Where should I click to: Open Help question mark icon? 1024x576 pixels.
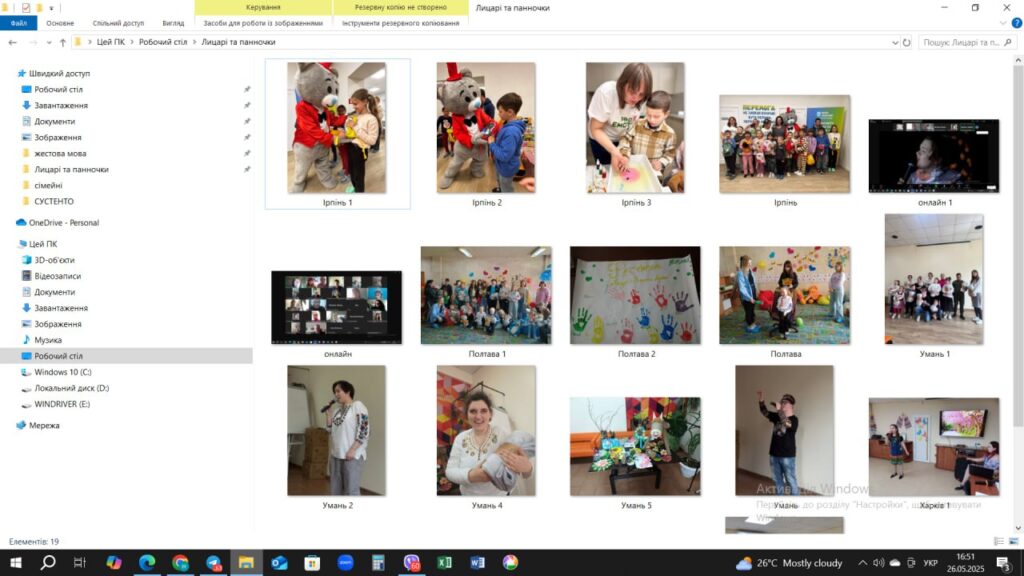(x=1016, y=23)
